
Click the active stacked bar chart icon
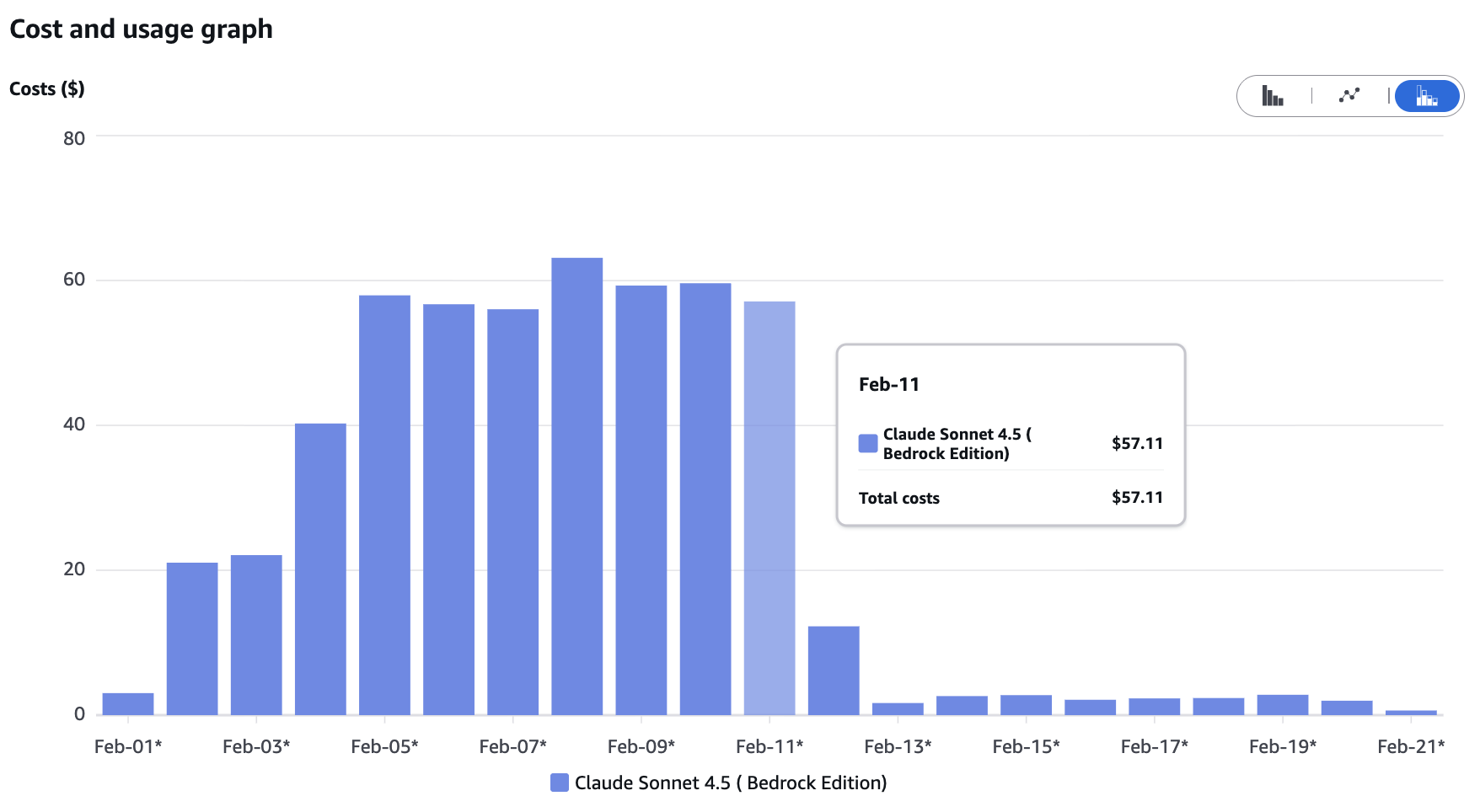[1427, 95]
